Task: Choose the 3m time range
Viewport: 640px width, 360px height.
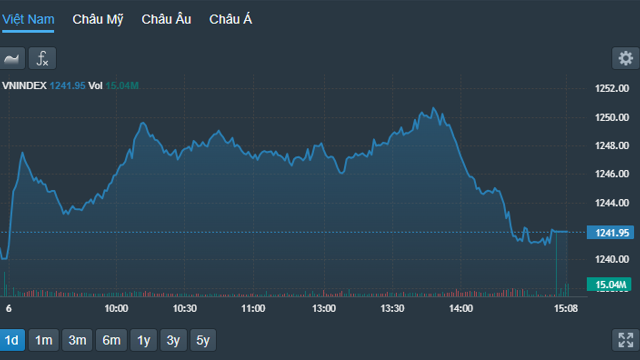Action: pos(77,340)
